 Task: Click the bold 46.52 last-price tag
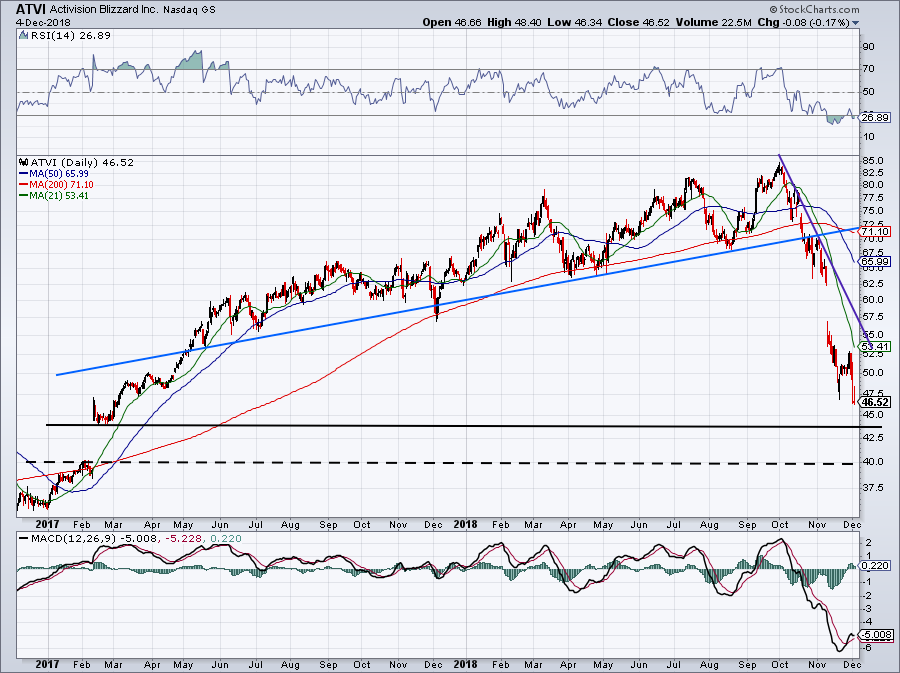point(876,403)
